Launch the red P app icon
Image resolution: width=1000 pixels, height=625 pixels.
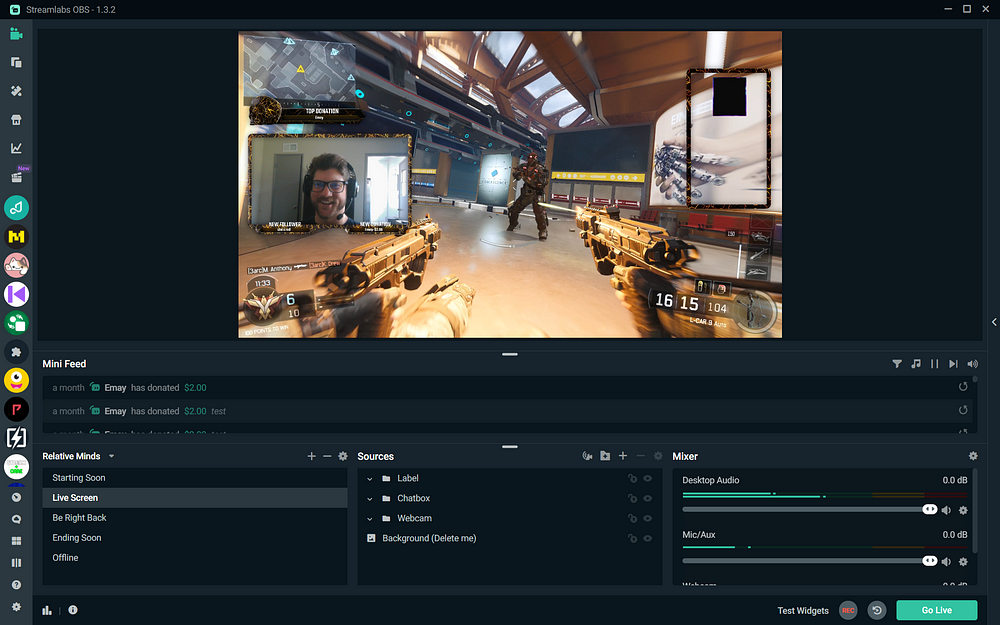pyautogui.click(x=16, y=409)
